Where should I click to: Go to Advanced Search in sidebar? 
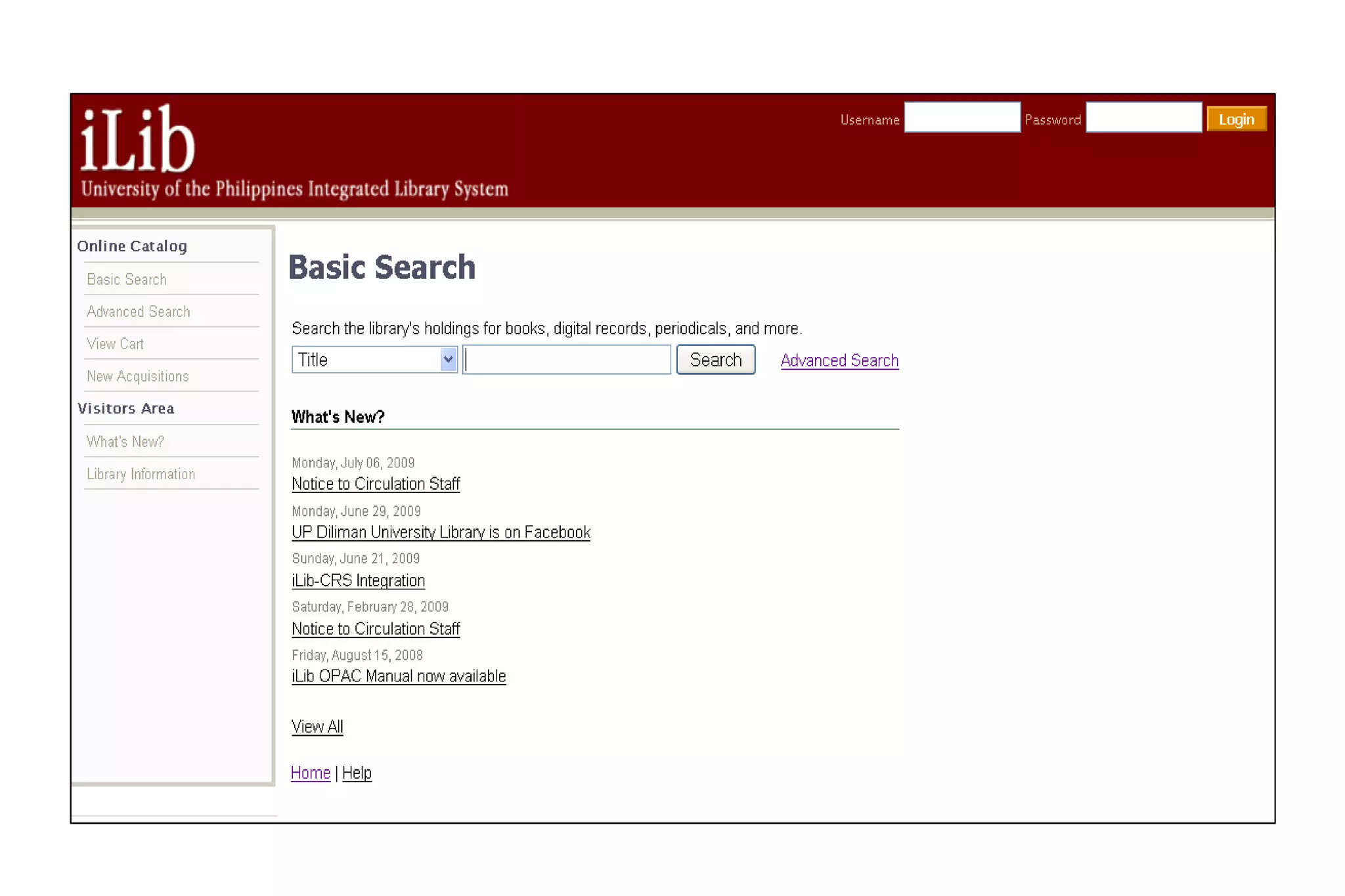139,312
